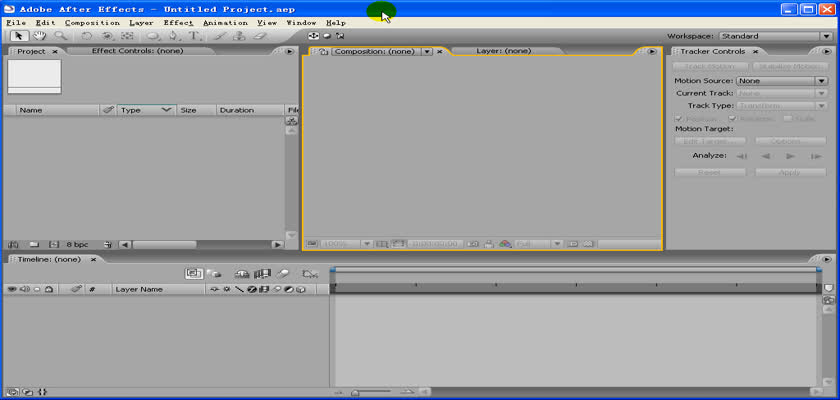Click the Track Motion button
The height and width of the screenshot is (400, 840).
pos(710,66)
